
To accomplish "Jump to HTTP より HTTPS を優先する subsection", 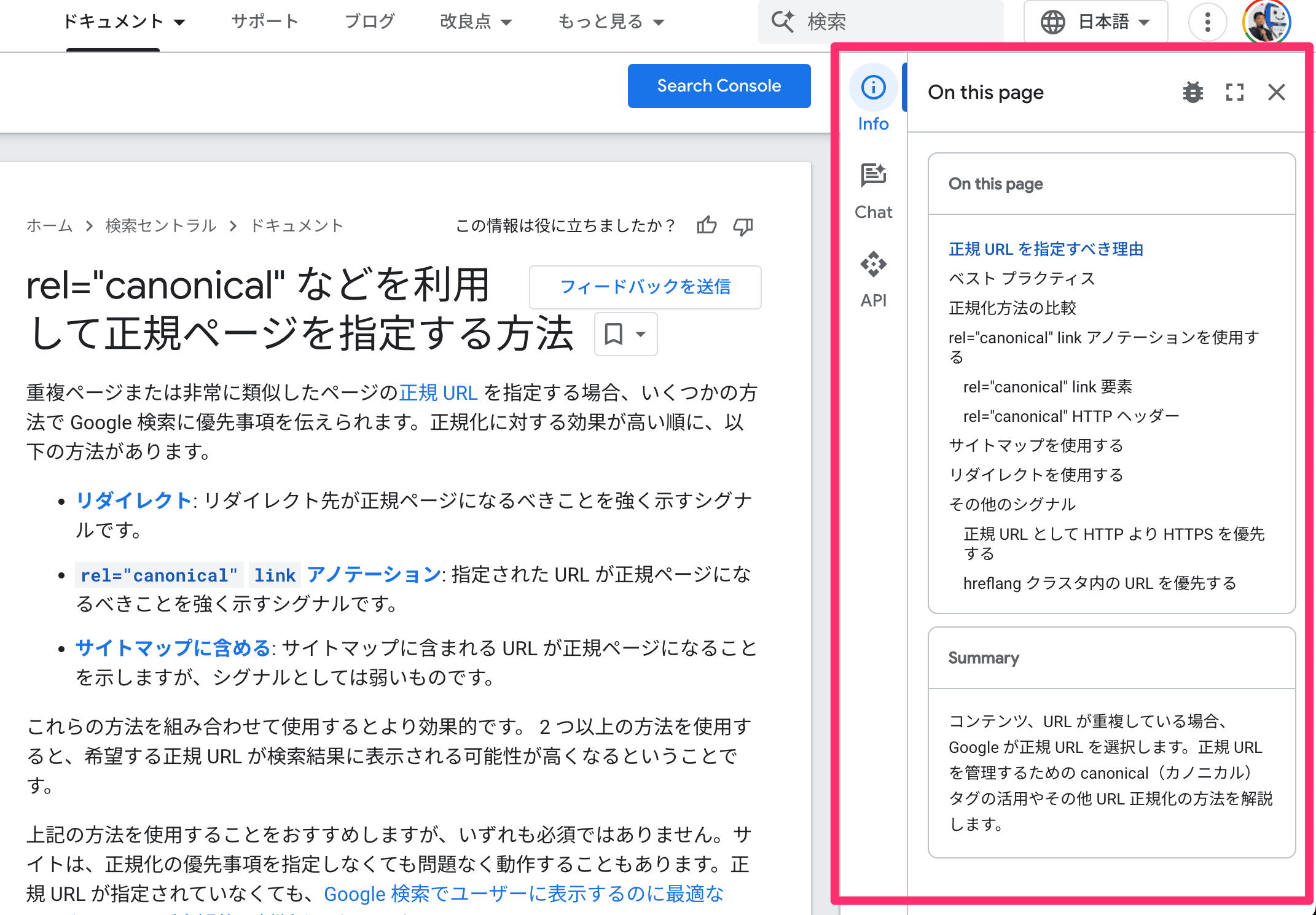I will tap(1114, 543).
